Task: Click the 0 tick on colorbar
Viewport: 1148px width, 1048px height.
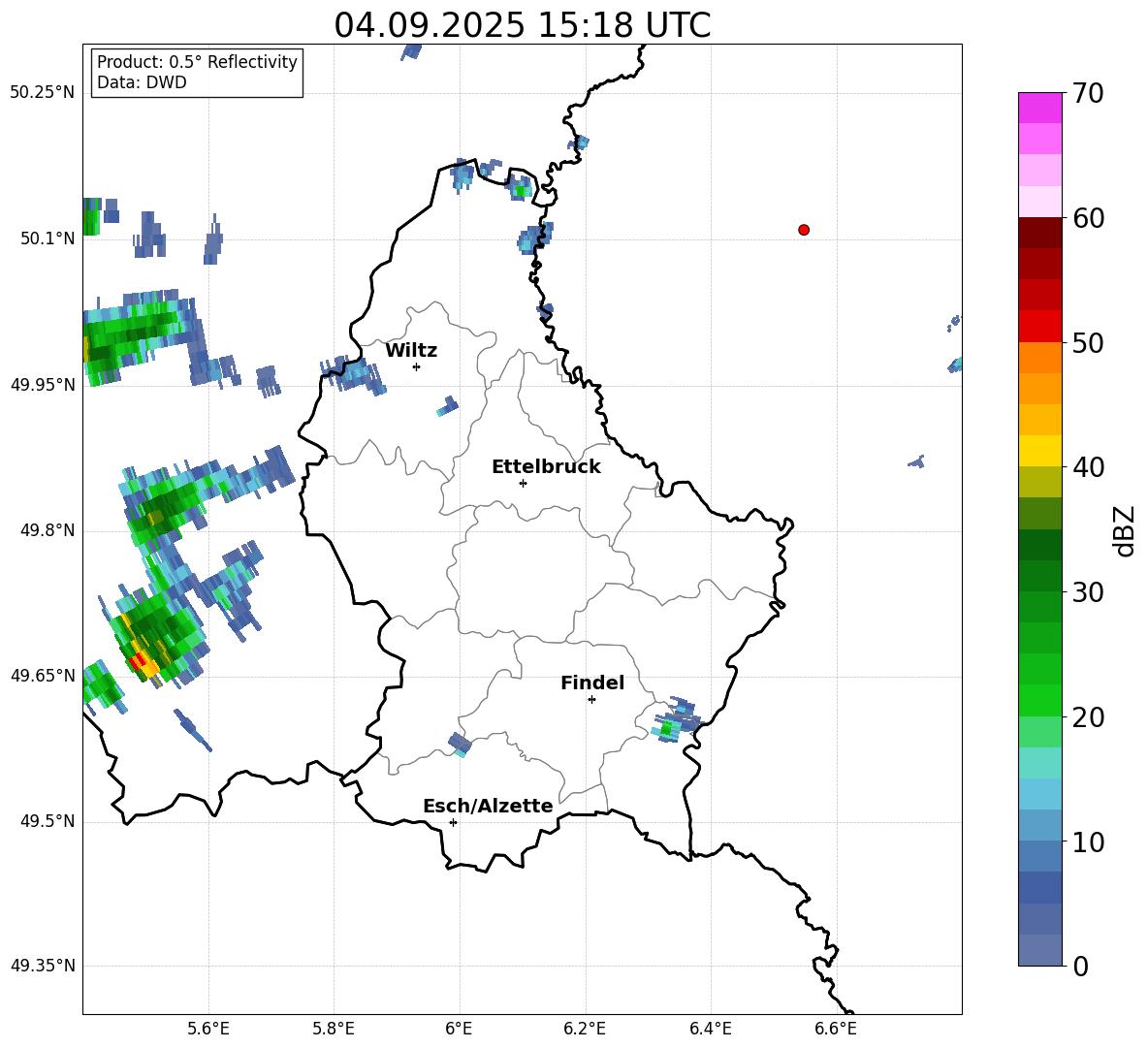Action: [x=1080, y=966]
